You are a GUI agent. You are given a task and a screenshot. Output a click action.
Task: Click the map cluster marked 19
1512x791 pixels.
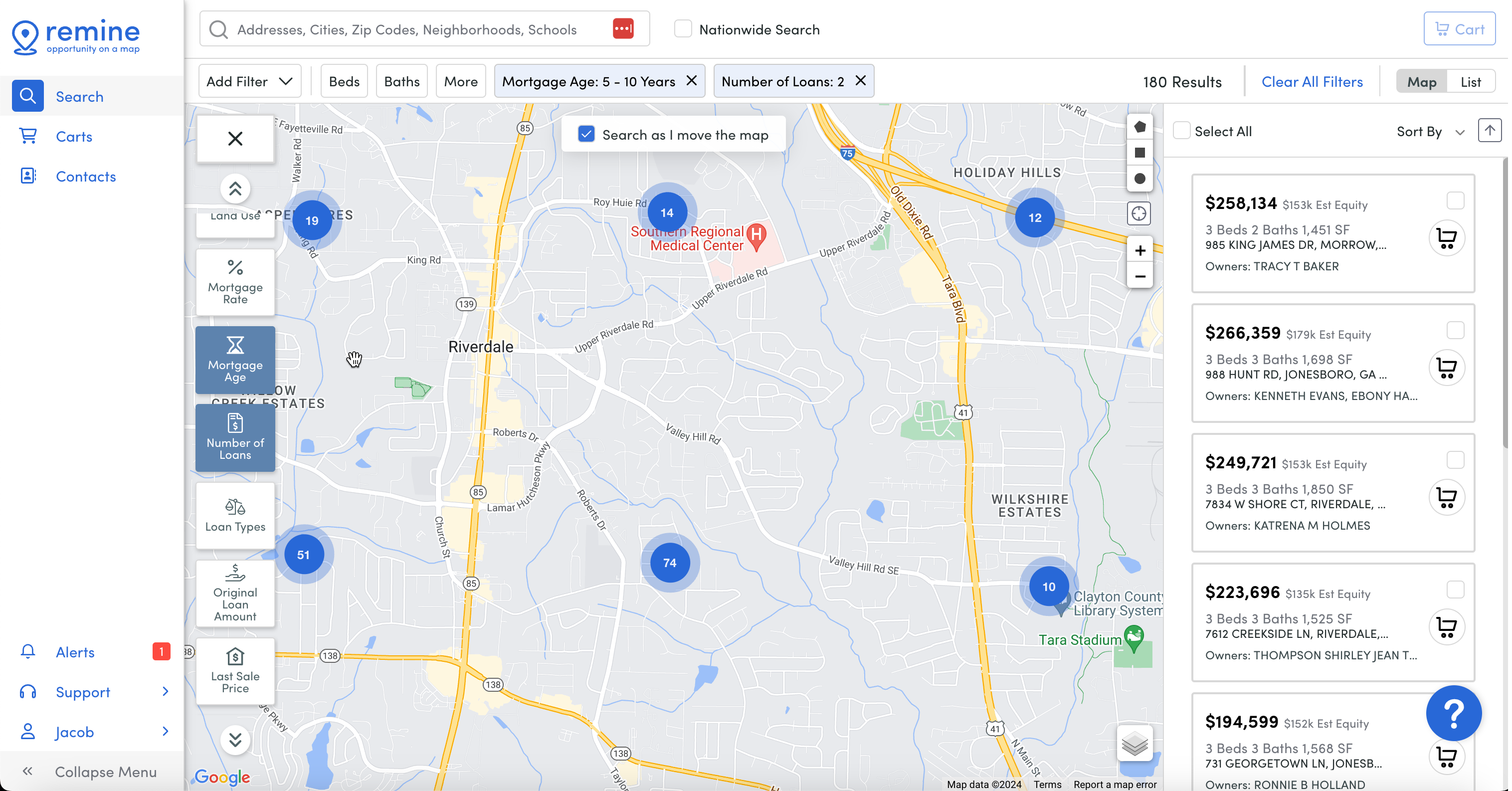coord(312,220)
